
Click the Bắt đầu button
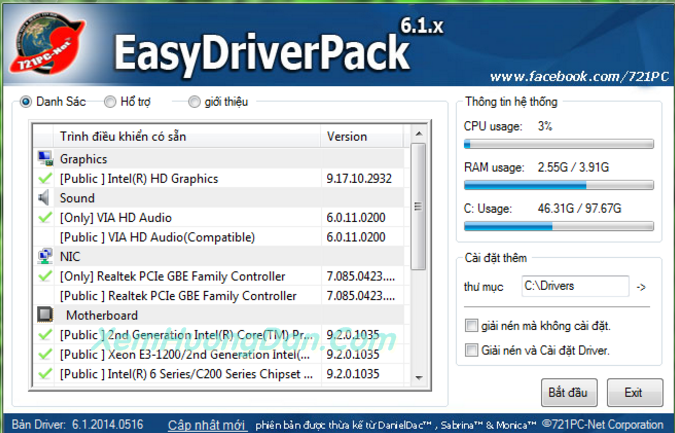coord(569,393)
